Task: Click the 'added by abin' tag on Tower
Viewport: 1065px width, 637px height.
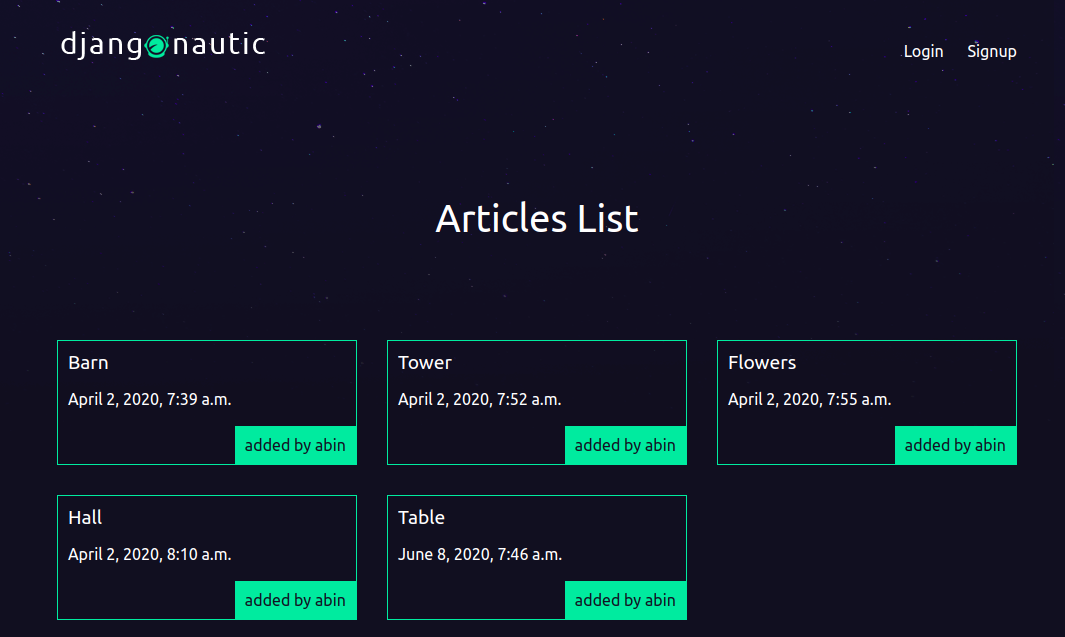Action: click(625, 445)
